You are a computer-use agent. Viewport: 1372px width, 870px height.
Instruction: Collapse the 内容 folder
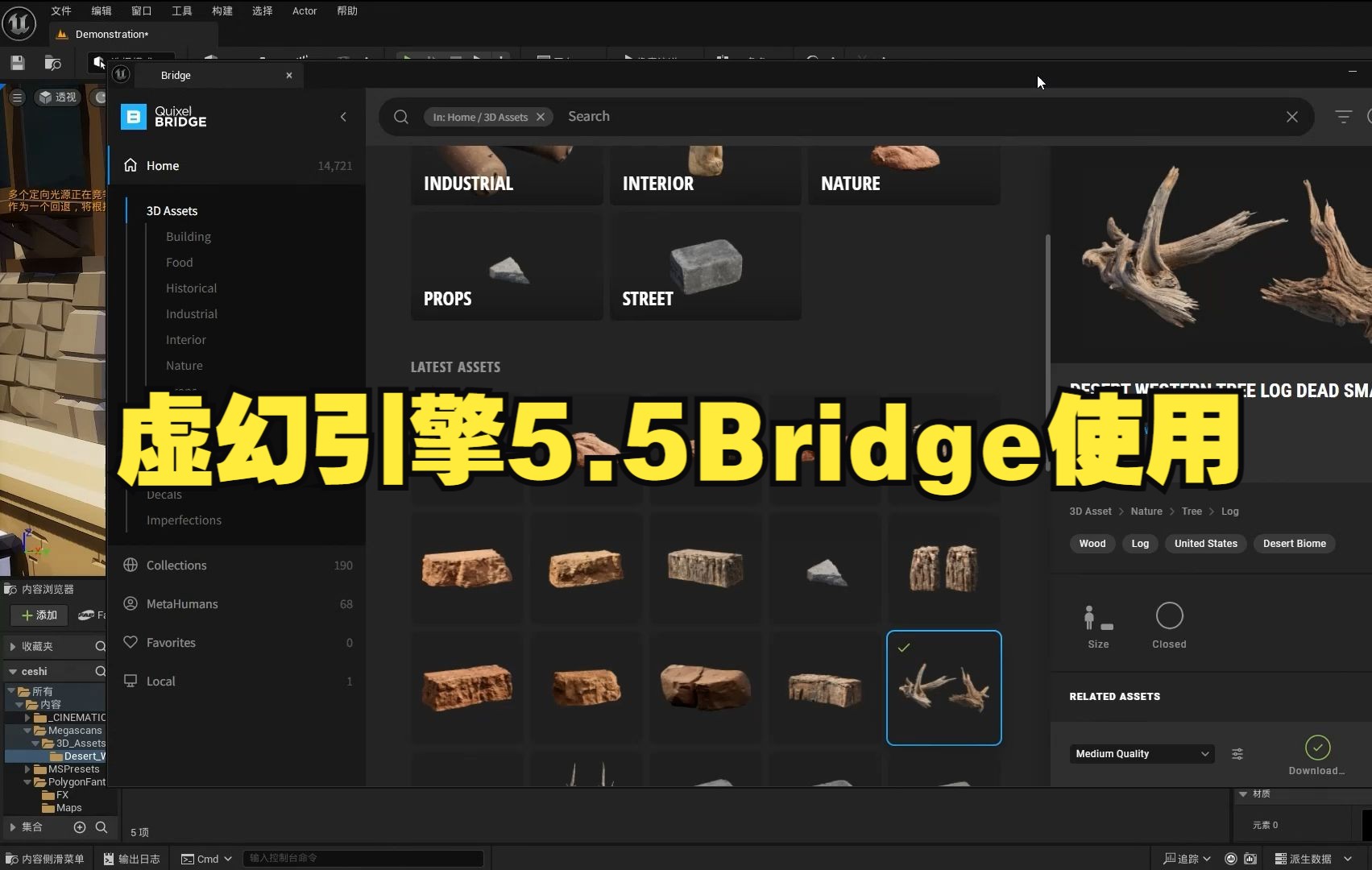(20, 704)
